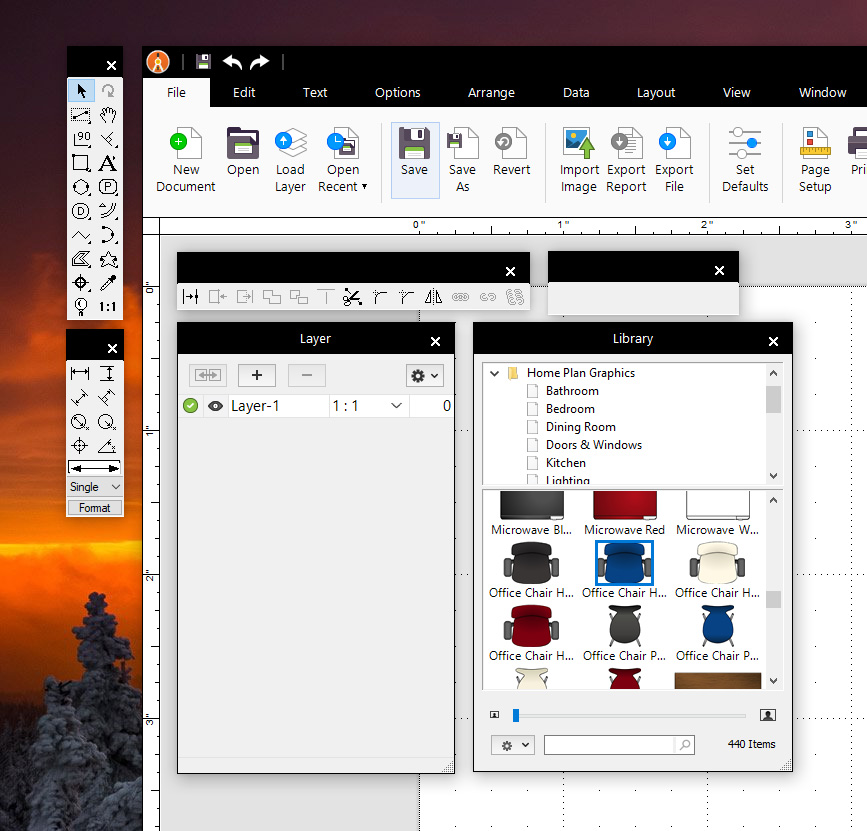Click the scissors trim tool
This screenshot has height=831, width=867.
point(352,297)
